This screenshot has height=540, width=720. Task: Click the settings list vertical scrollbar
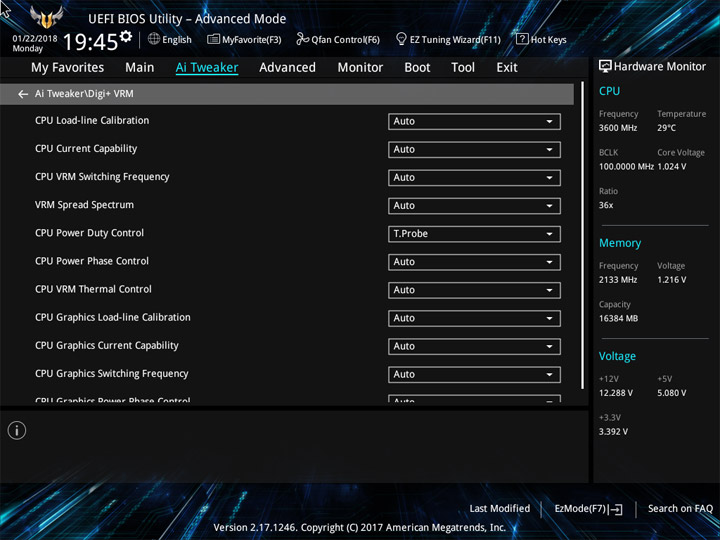[x=582, y=236]
